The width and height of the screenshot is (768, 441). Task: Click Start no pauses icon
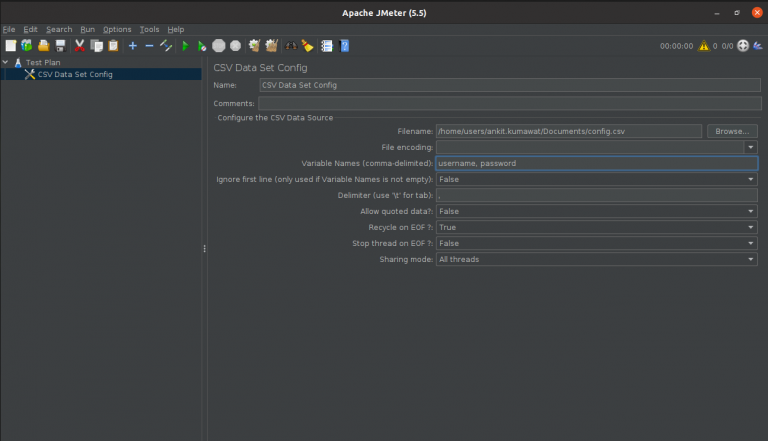[201, 46]
